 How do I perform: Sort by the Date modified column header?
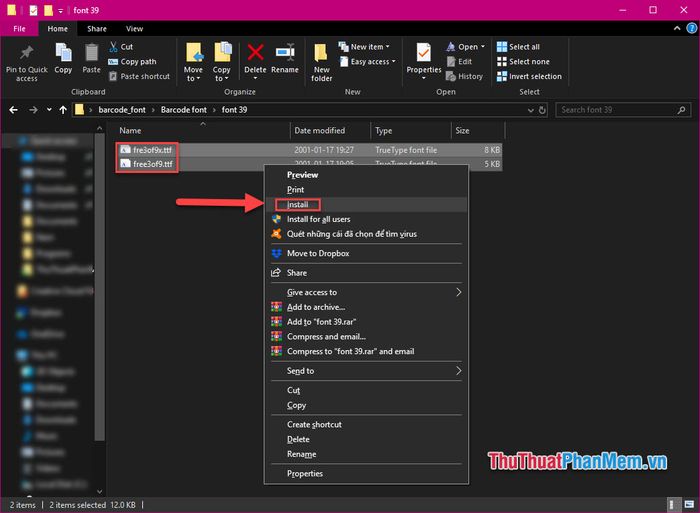tap(319, 131)
